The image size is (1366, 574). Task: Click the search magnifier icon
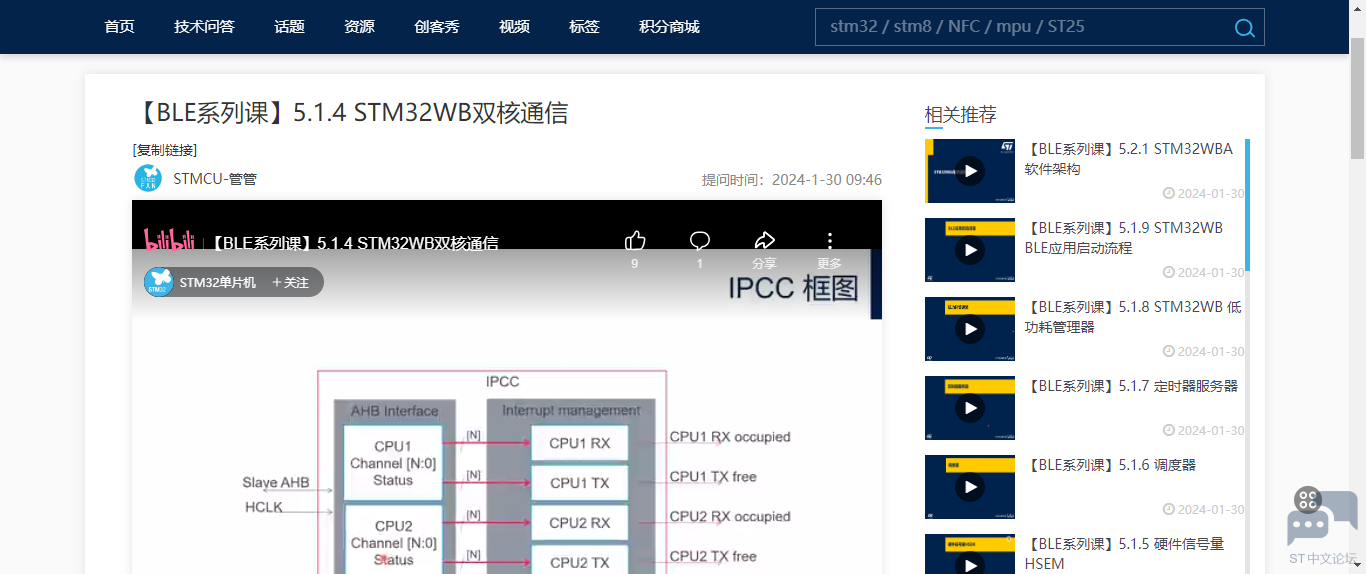point(1244,28)
